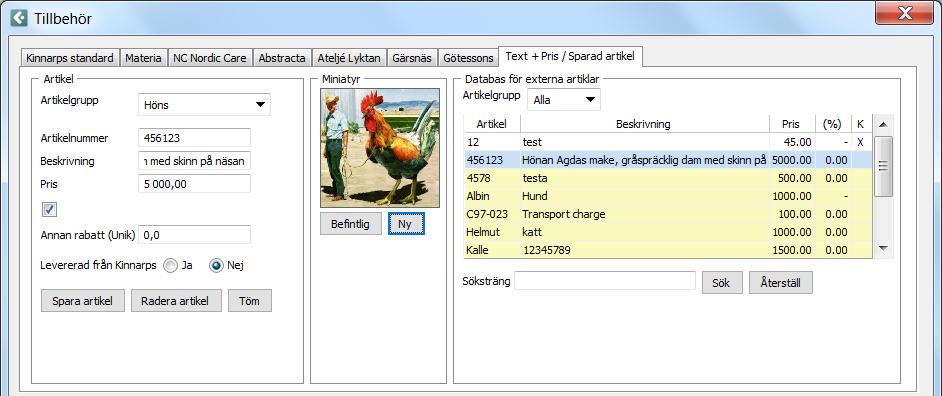Click the K column header
The width and height of the screenshot is (942, 396).
pyautogui.click(x=860, y=124)
